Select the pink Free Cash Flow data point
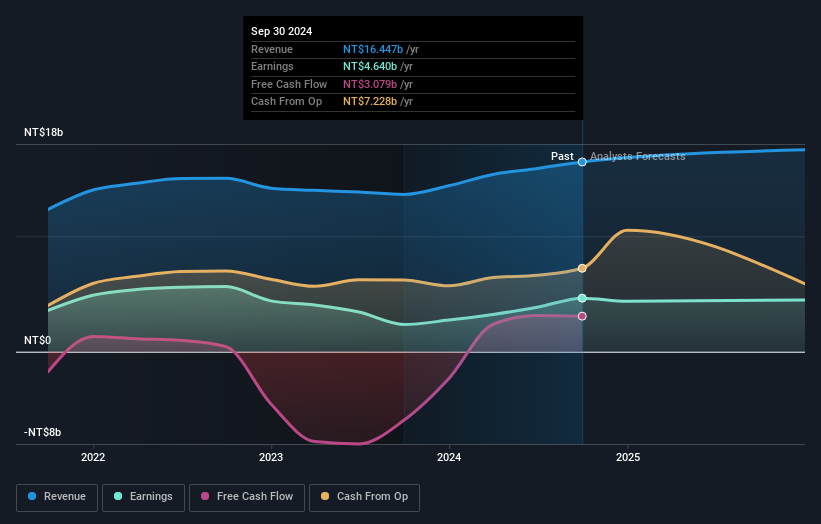This screenshot has height=524, width=821. pos(582,316)
